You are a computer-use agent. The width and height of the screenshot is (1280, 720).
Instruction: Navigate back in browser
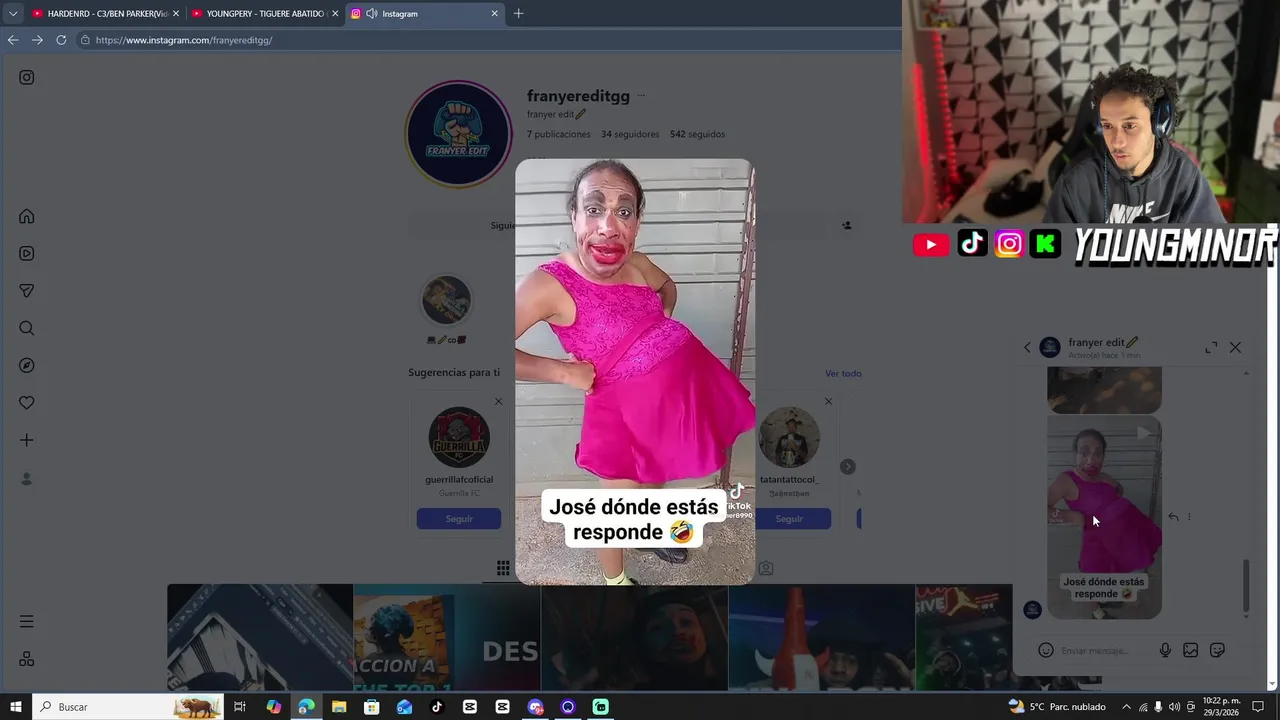click(x=13, y=40)
